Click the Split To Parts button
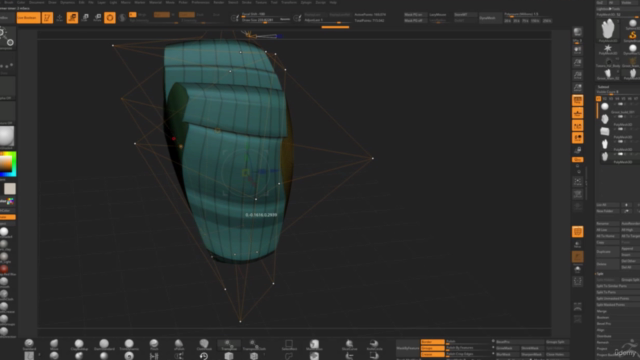The image size is (640, 360). click(618, 292)
